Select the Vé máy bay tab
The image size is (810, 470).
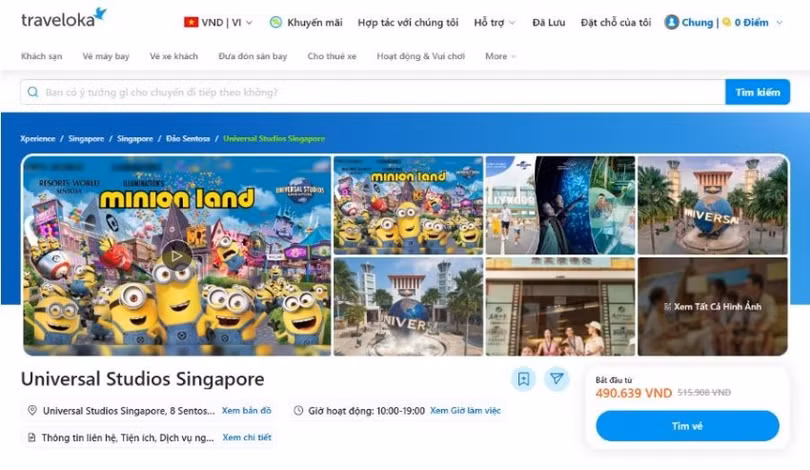(x=106, y=56)
